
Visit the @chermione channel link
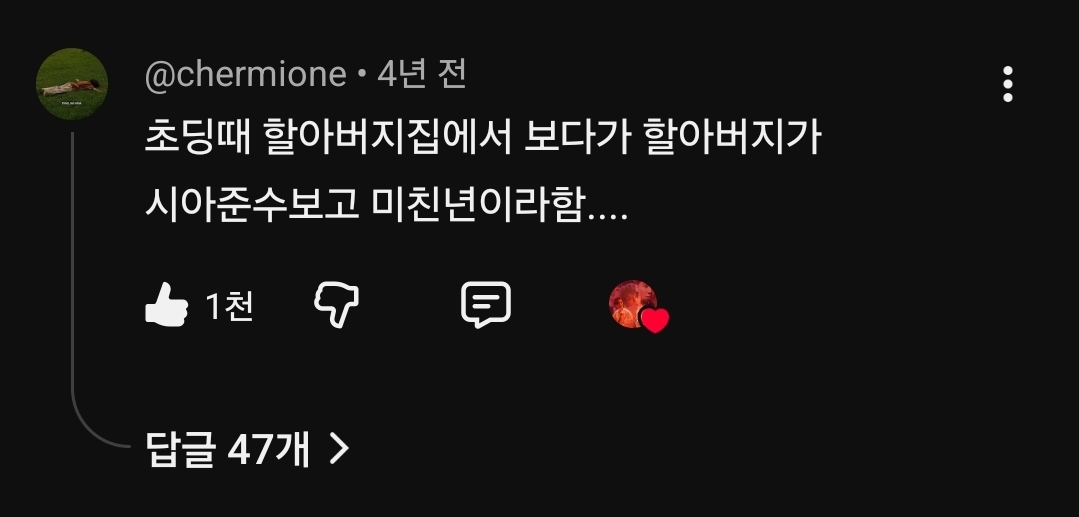(246, 74)
